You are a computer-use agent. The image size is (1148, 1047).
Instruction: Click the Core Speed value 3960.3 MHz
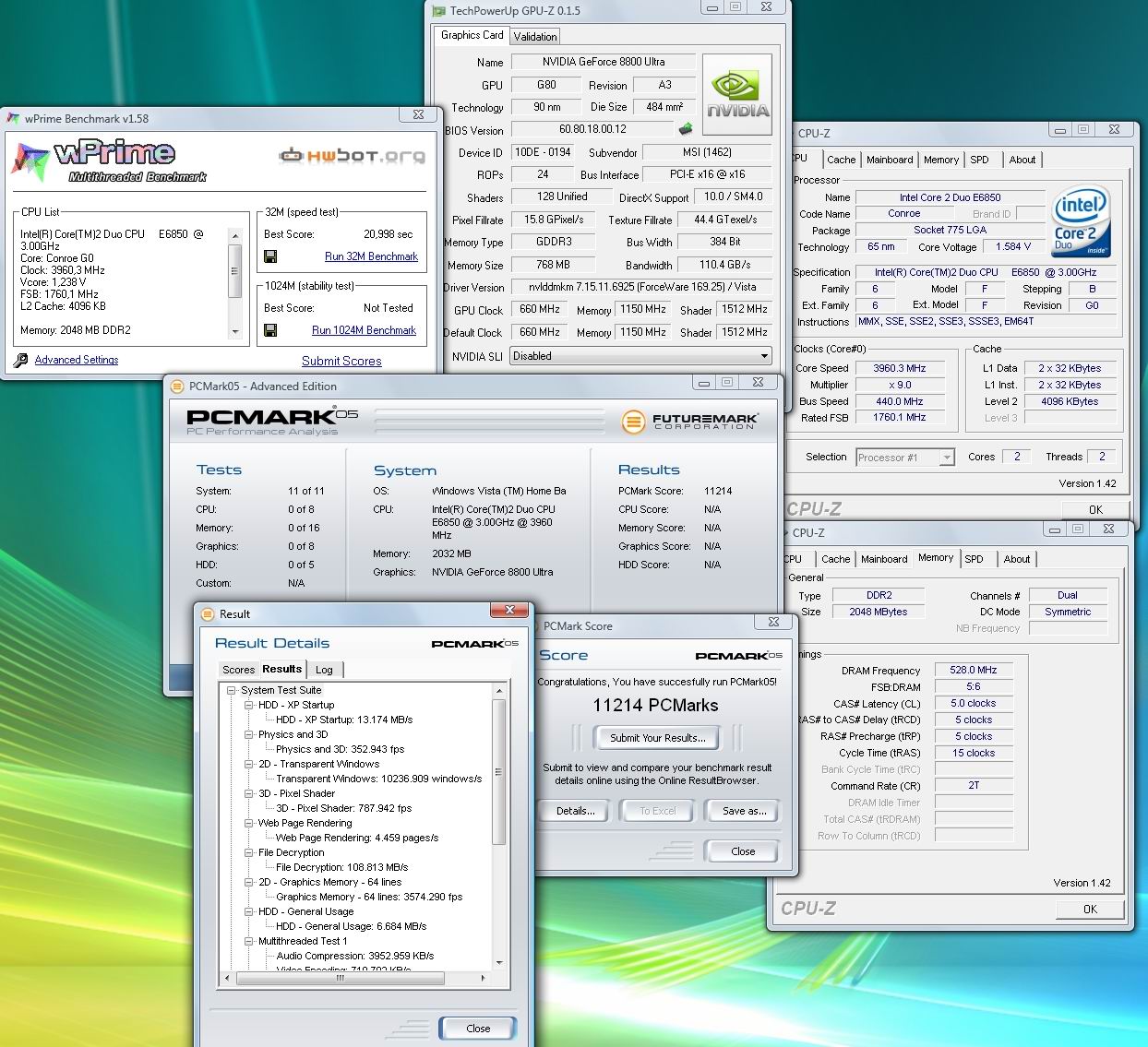pyautogui.click(x=899, y=368)
